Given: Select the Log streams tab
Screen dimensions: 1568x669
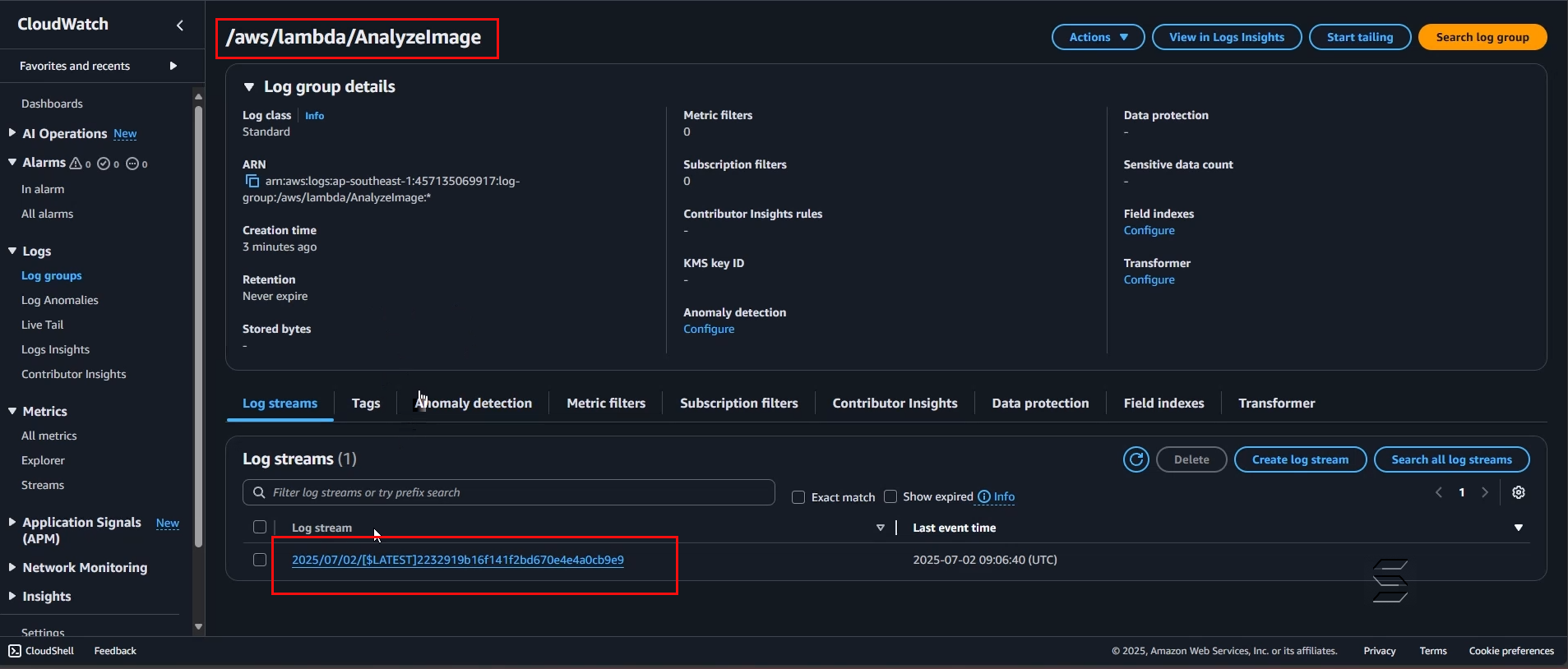Looking at the screenshot, I should (x=280, y=403).
